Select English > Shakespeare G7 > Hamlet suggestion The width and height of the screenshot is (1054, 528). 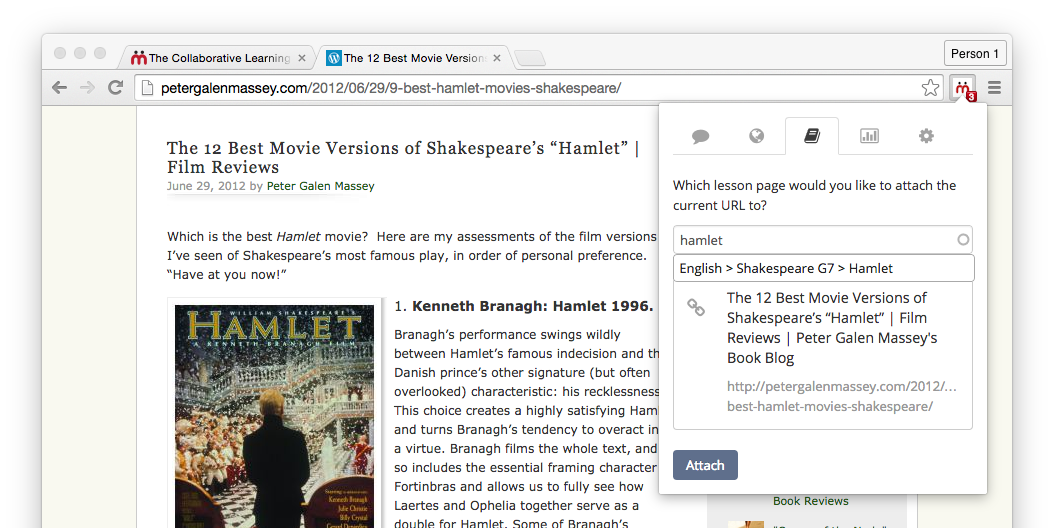823,268
